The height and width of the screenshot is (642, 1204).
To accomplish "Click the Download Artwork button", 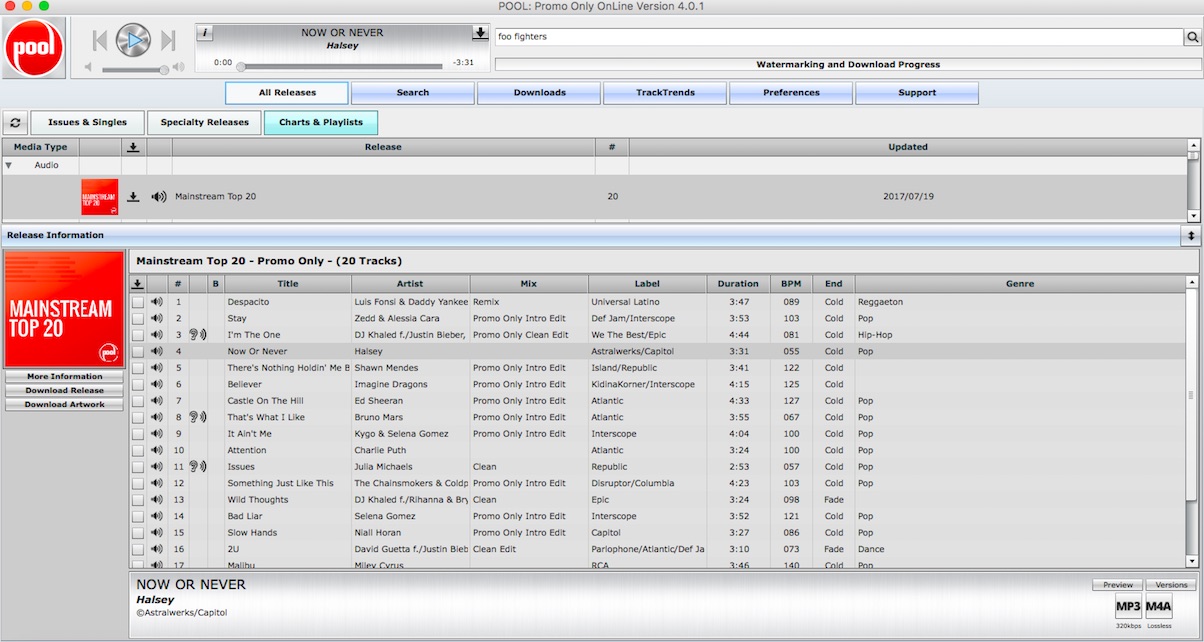I will click(x=64, y=405).
